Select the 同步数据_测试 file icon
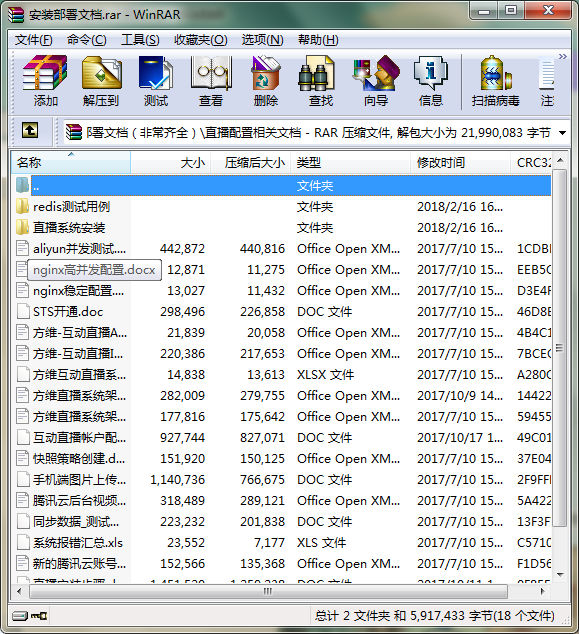The image size is (579, 634). click(x=23, y=522)
